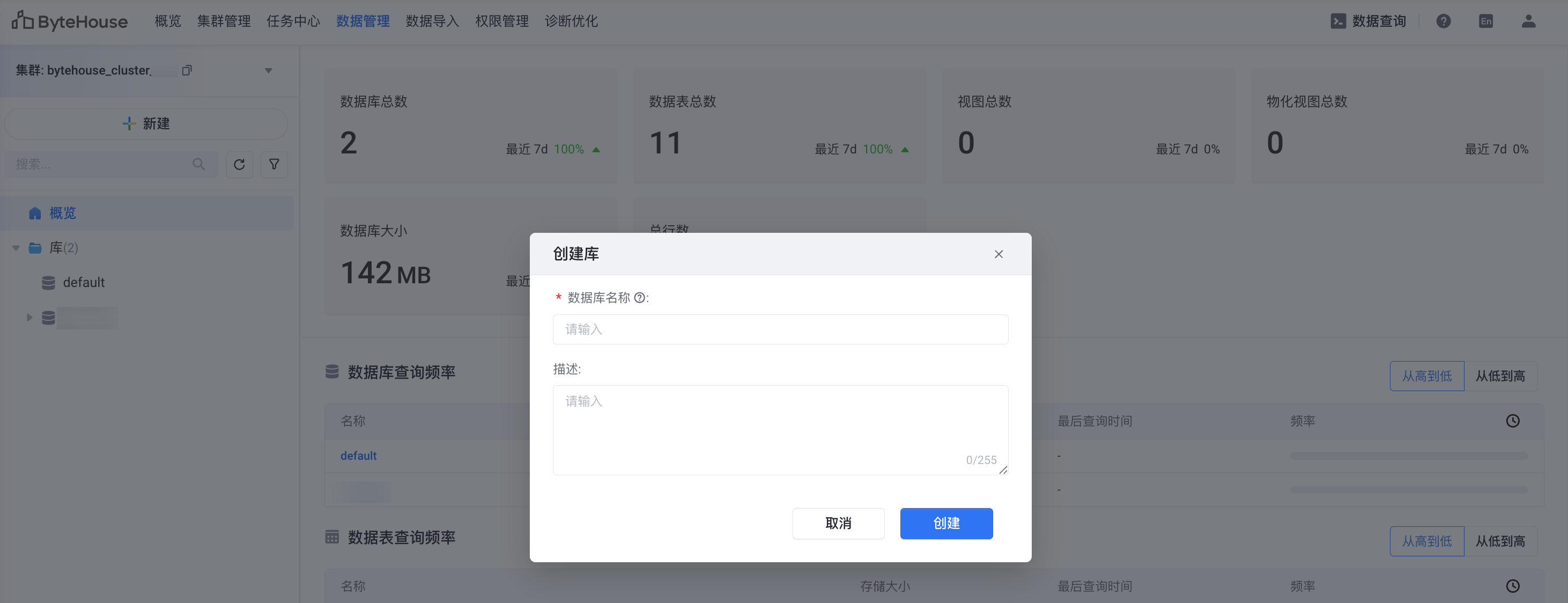Click the help icon next to 数据库名称

click(639, 298)
